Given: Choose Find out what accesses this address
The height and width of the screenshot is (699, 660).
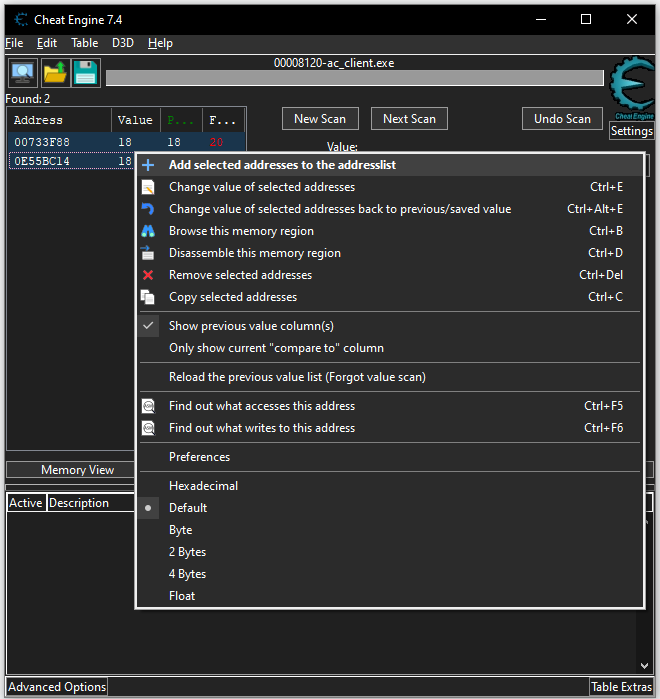Looking at the screenshot, I should point(390,406).
